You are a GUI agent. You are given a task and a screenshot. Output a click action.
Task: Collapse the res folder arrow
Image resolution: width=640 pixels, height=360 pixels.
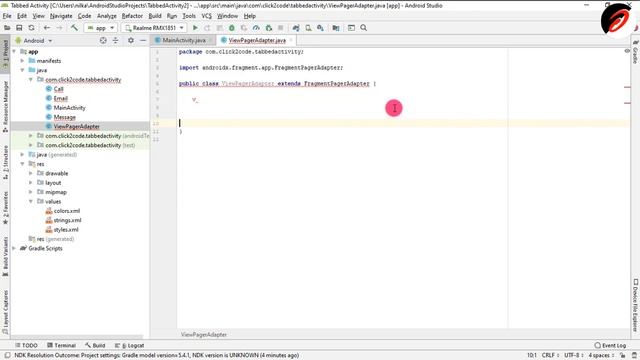coord(22,164)
